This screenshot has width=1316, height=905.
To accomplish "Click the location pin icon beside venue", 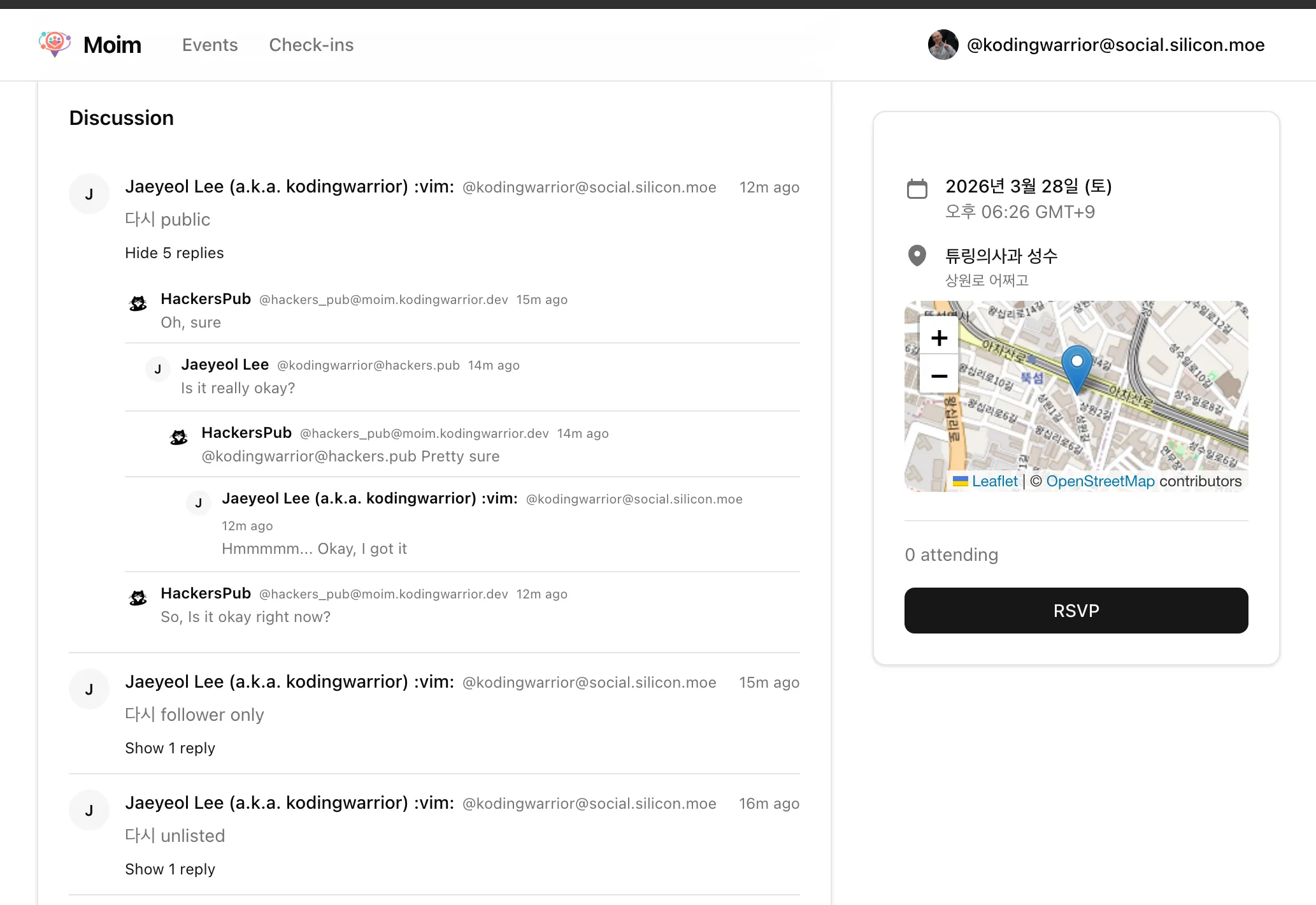I will coord(917,256).
